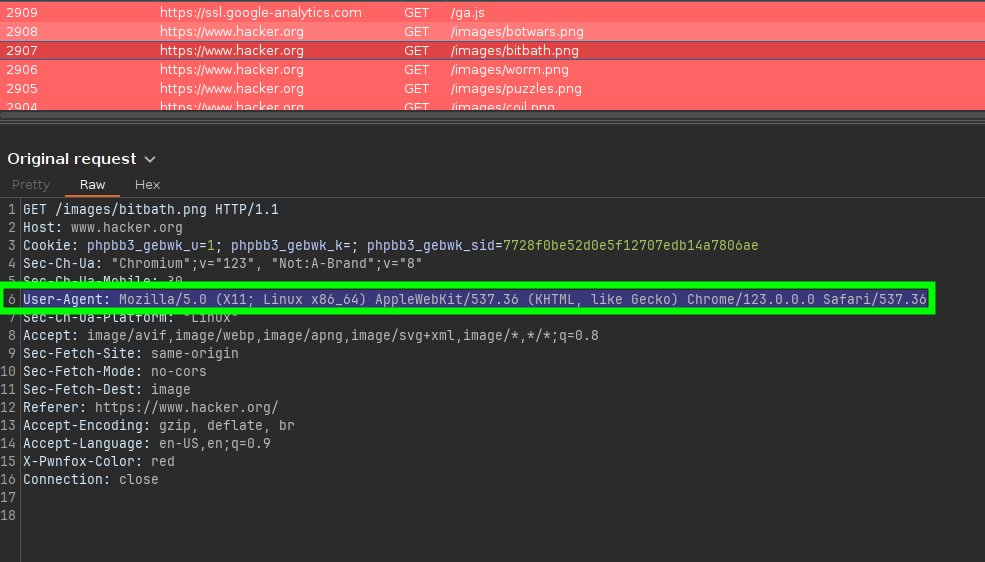Screen dimensions: 985x562
Task: Click the /images/puzzles.png URL cell
Action: 516,89
